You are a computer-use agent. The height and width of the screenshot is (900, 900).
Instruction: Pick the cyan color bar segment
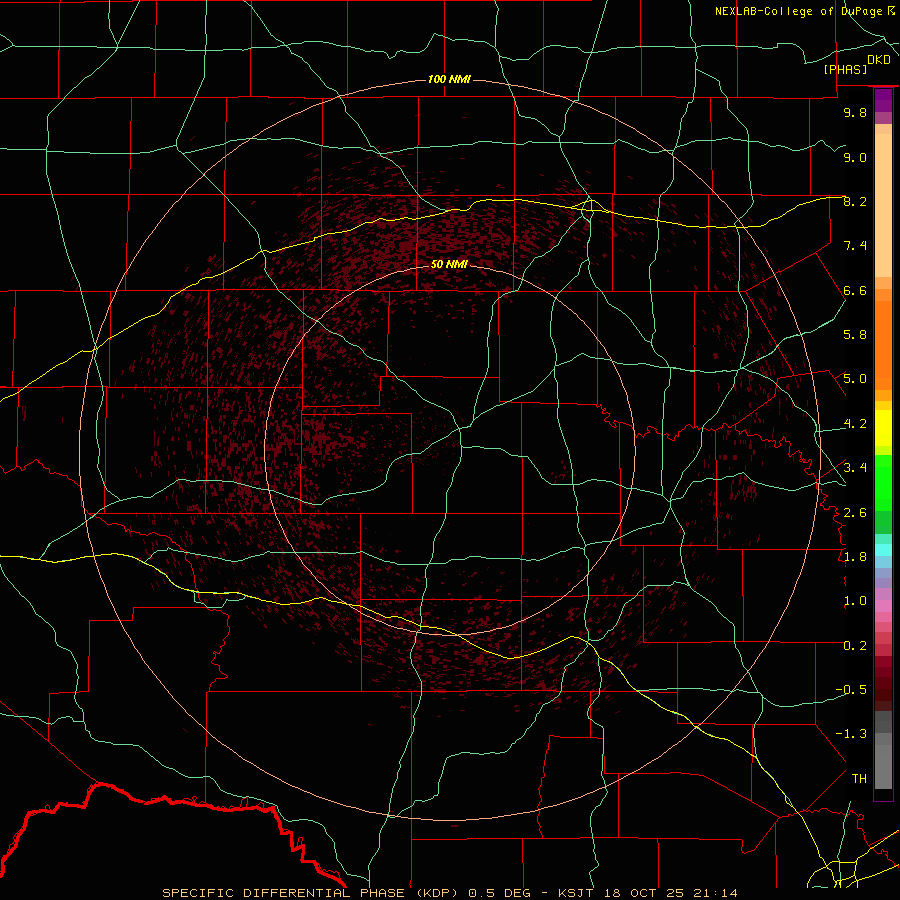click(883, 550)
